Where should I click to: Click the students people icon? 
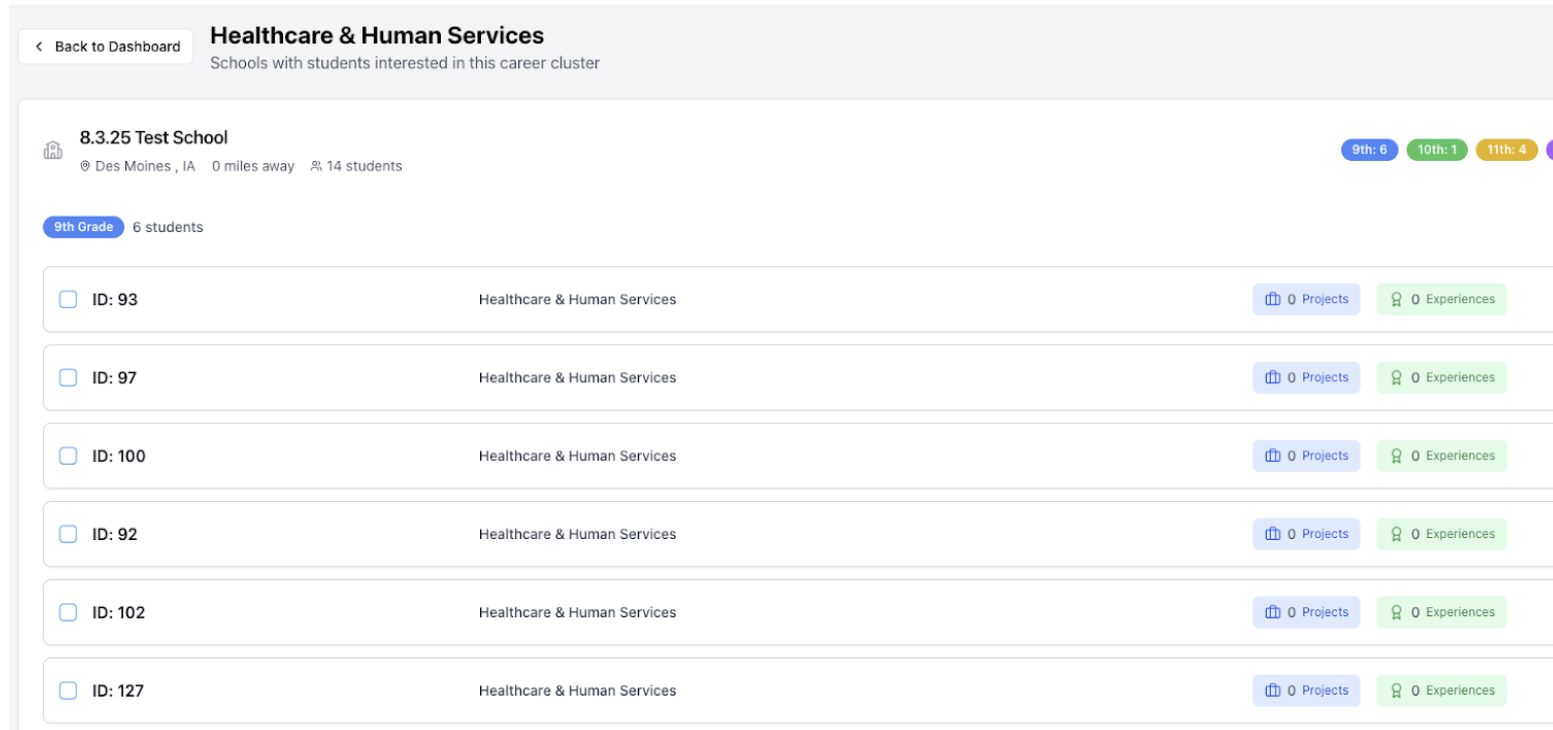[316, 167]
